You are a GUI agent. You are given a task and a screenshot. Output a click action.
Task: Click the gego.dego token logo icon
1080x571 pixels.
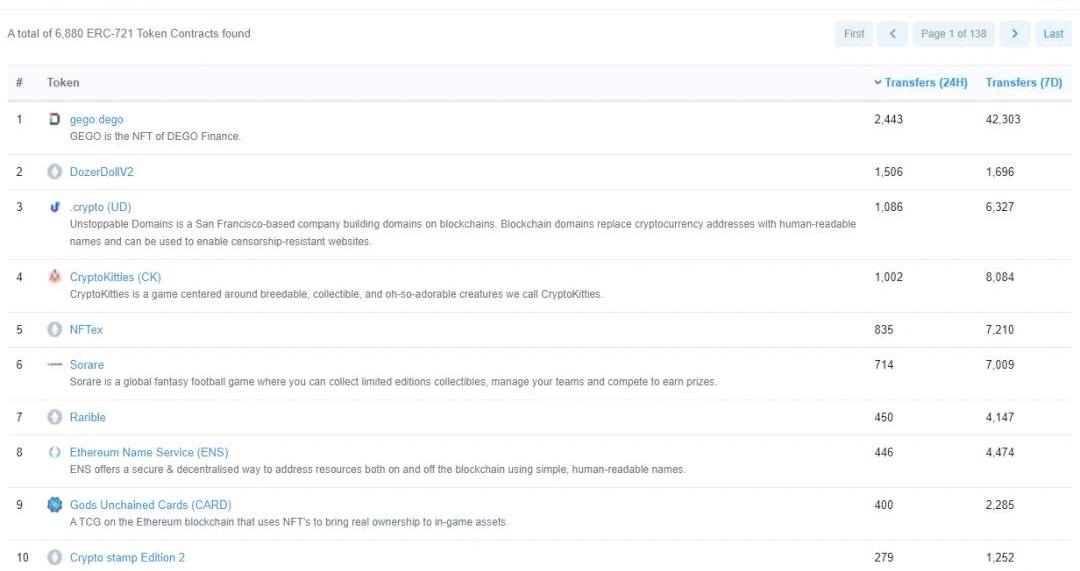click(54, 119)
